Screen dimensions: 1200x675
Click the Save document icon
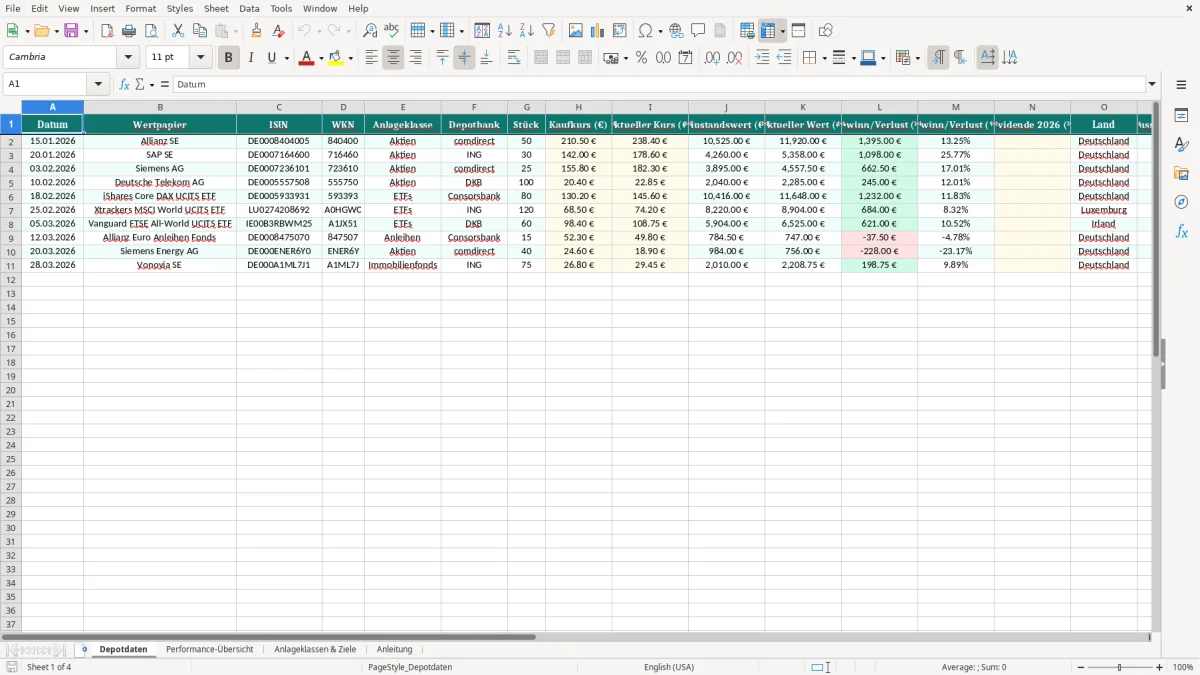[x=71, y=31]
